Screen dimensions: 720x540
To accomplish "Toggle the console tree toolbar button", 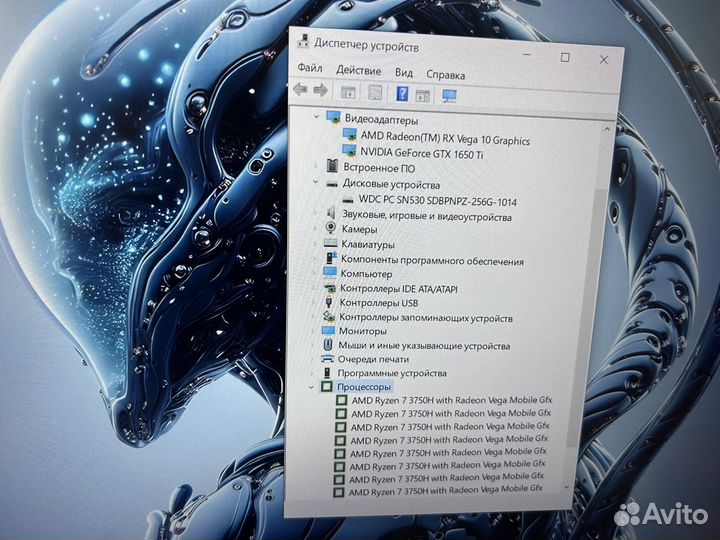I will pyautogui.click(x=349, y=92).
